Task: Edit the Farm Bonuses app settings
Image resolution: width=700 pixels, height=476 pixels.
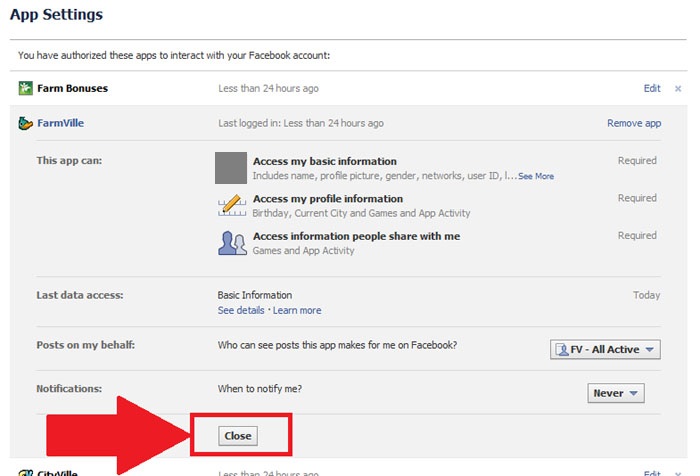Action: [x=652, y=88]
